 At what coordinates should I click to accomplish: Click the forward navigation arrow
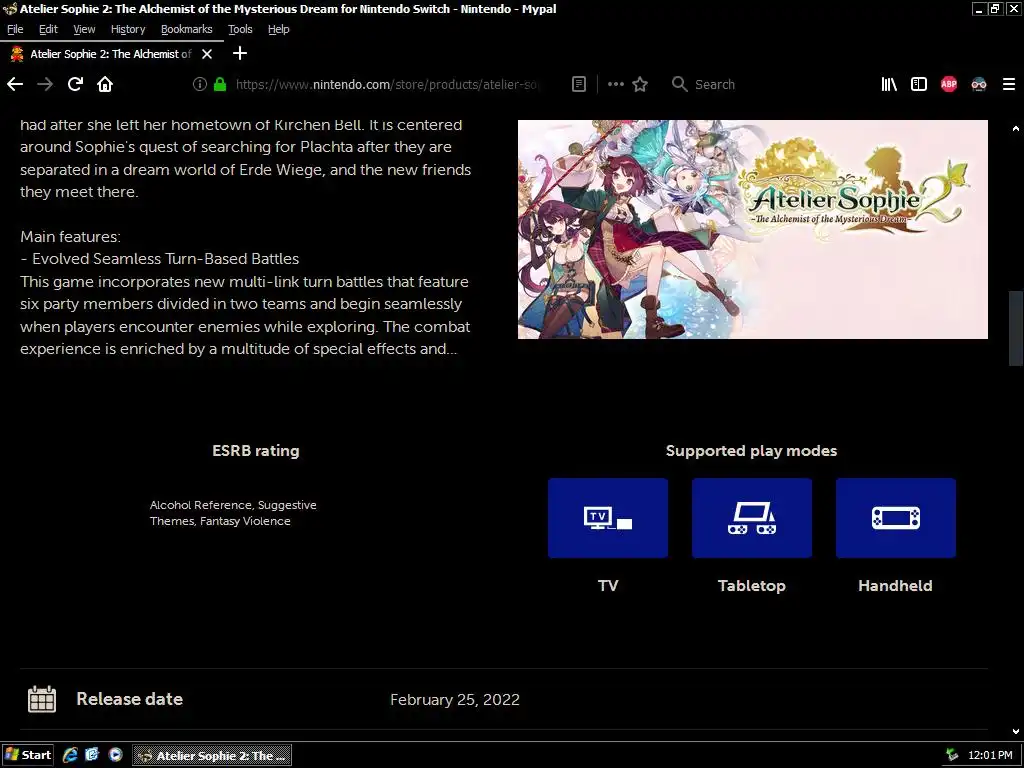(45, 84)
